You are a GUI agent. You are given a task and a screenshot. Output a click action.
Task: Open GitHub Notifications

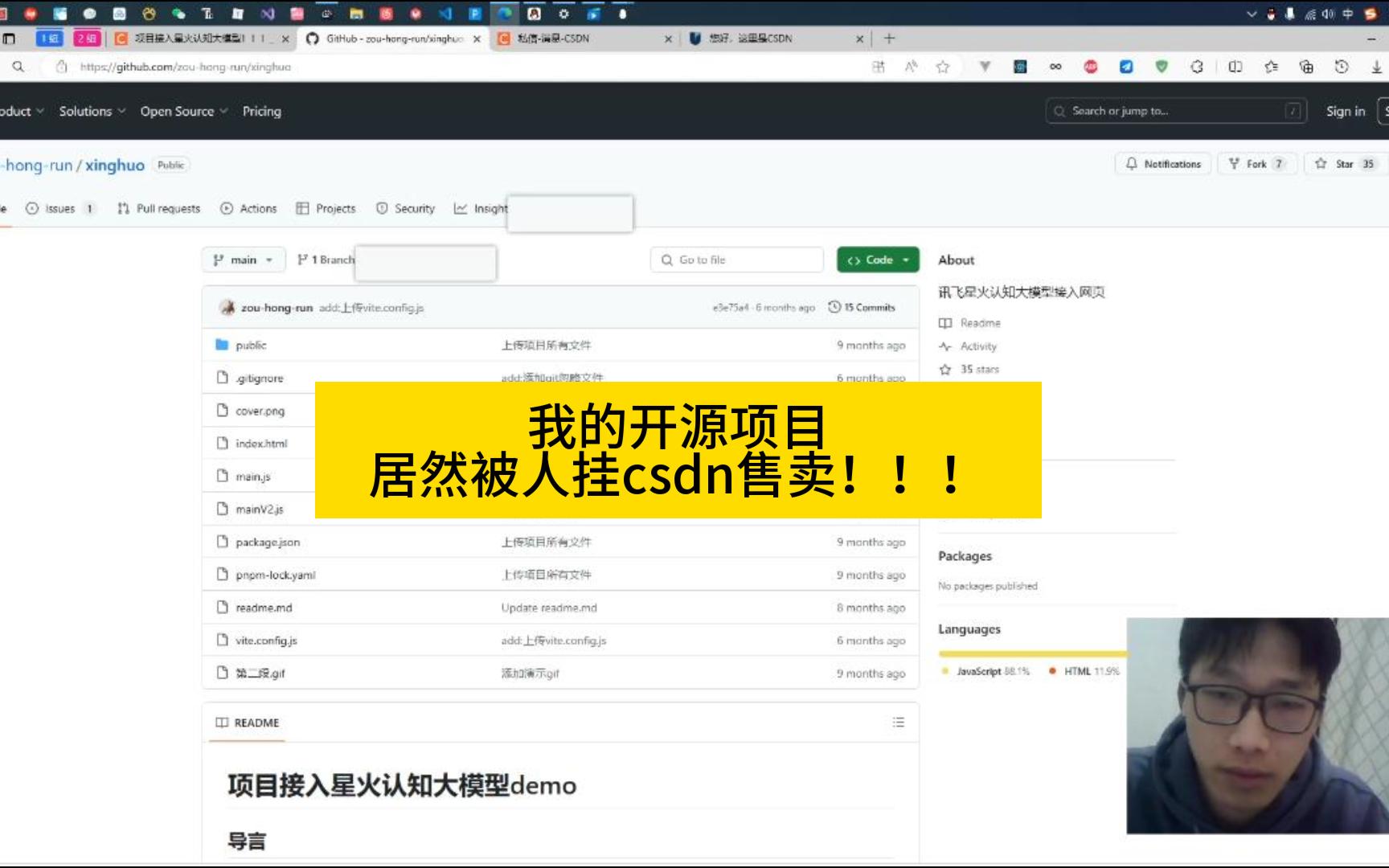tap(1162, 163)
